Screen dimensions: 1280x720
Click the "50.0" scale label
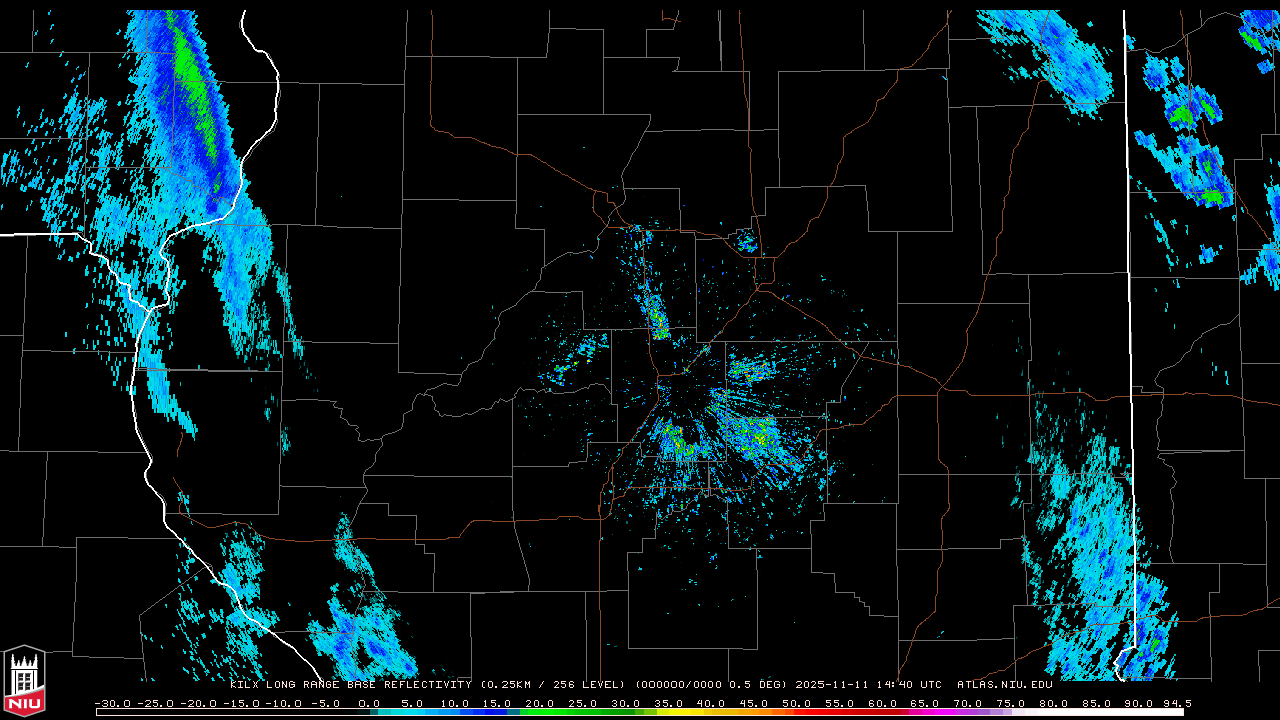pyautogui.click(x=797, y=703)
